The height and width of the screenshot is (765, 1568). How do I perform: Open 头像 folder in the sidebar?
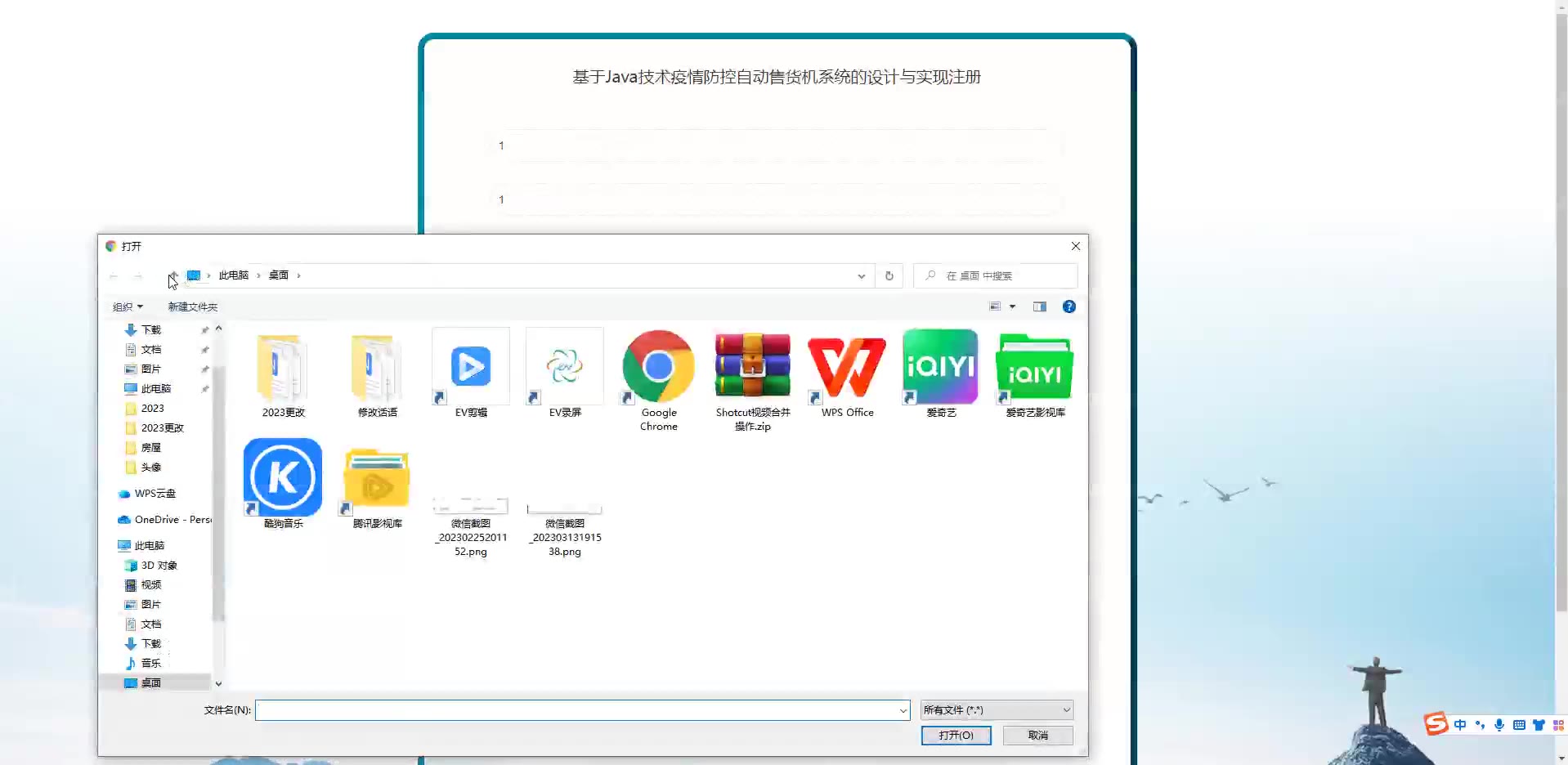coord(150,467)
